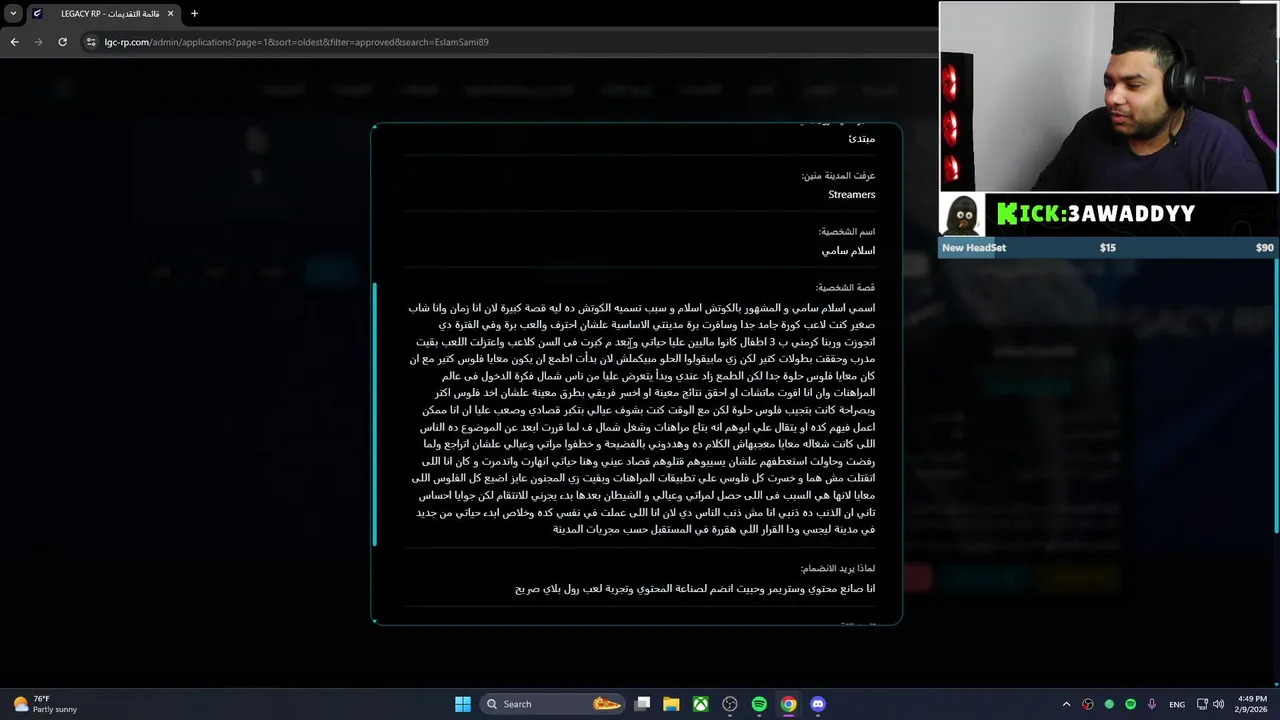This screenshot has width=1280, height=720.
Task: Open the volume control in tray
Action: pos(1219,704)
